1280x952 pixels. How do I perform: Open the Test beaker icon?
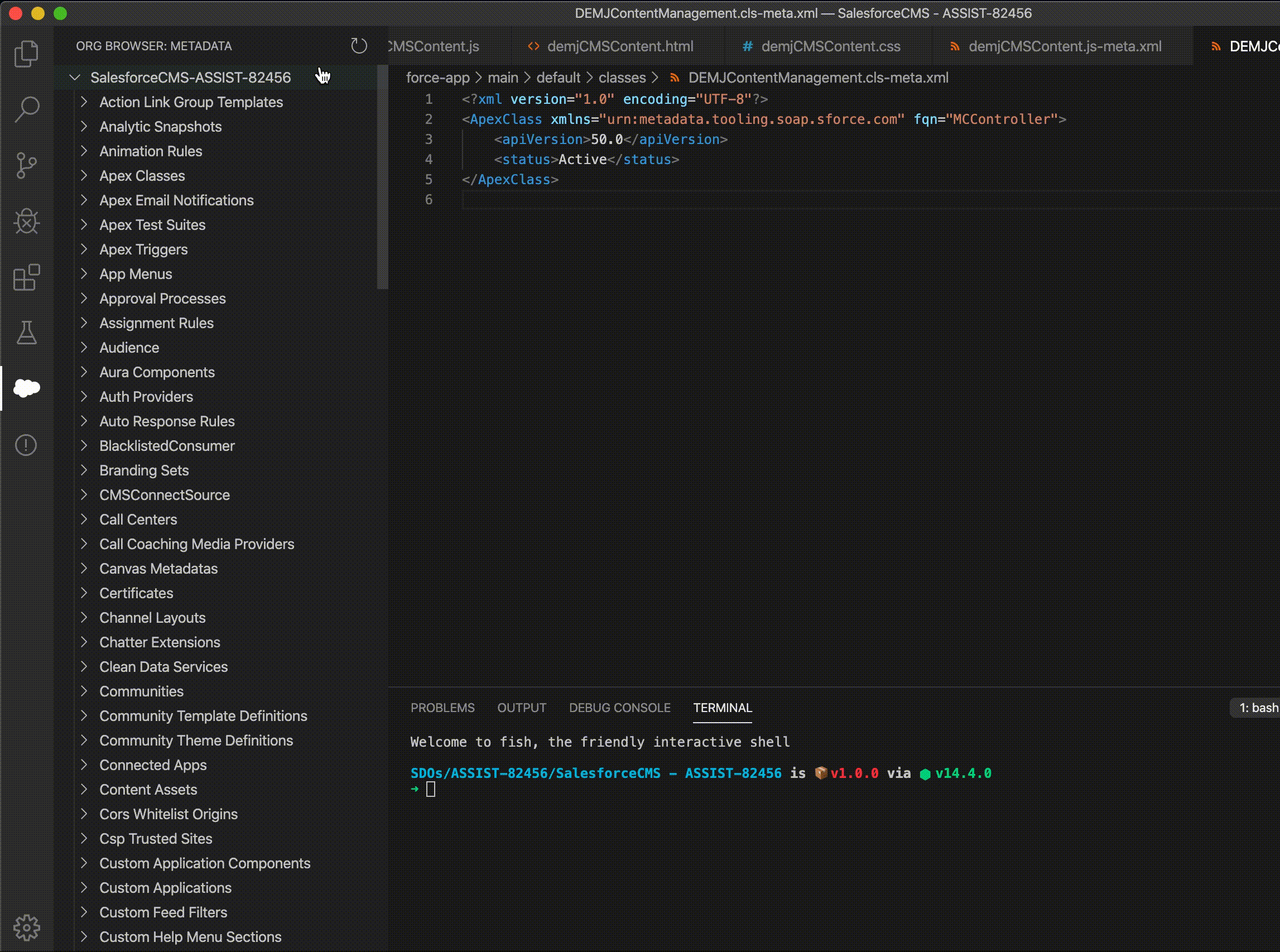click(x=26, y=333)
